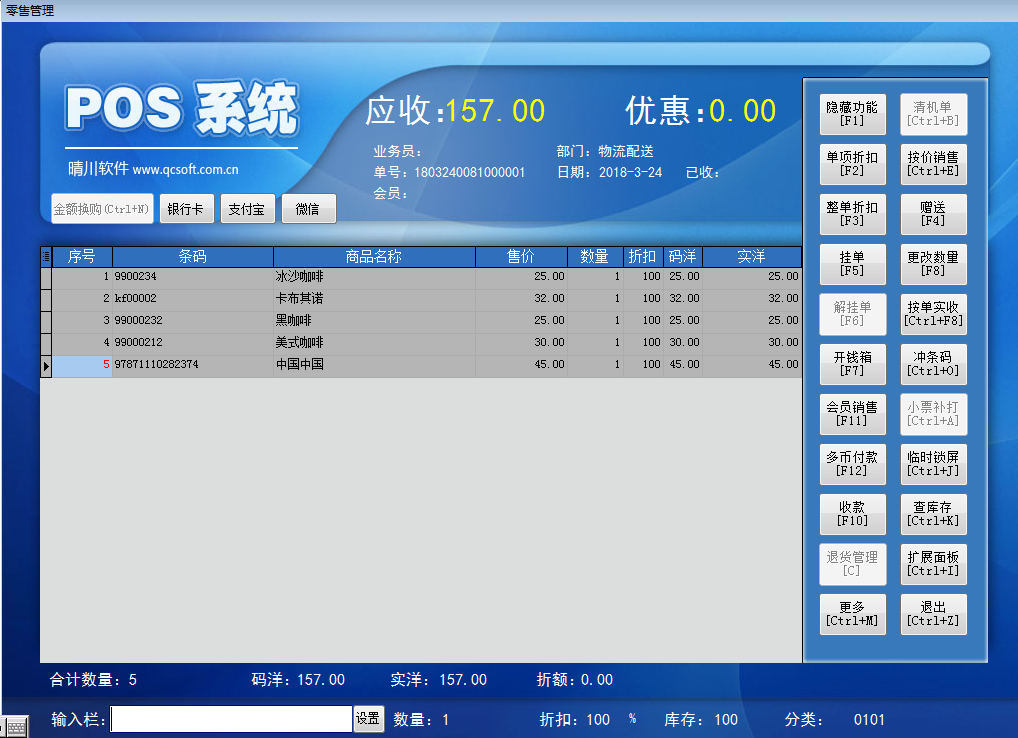
Task: Pay with 支付宝 Alipay button
Action: pos(247,209)
